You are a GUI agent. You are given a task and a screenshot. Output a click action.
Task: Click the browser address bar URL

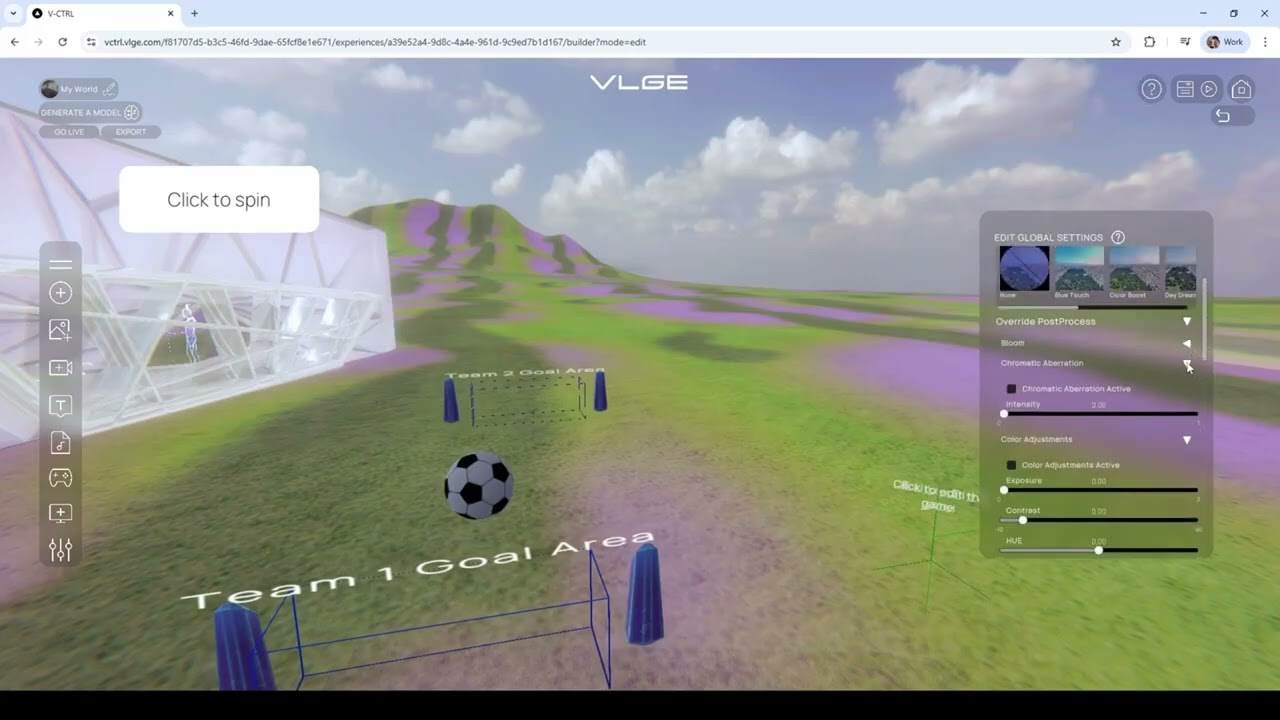[x=375, y=42]
